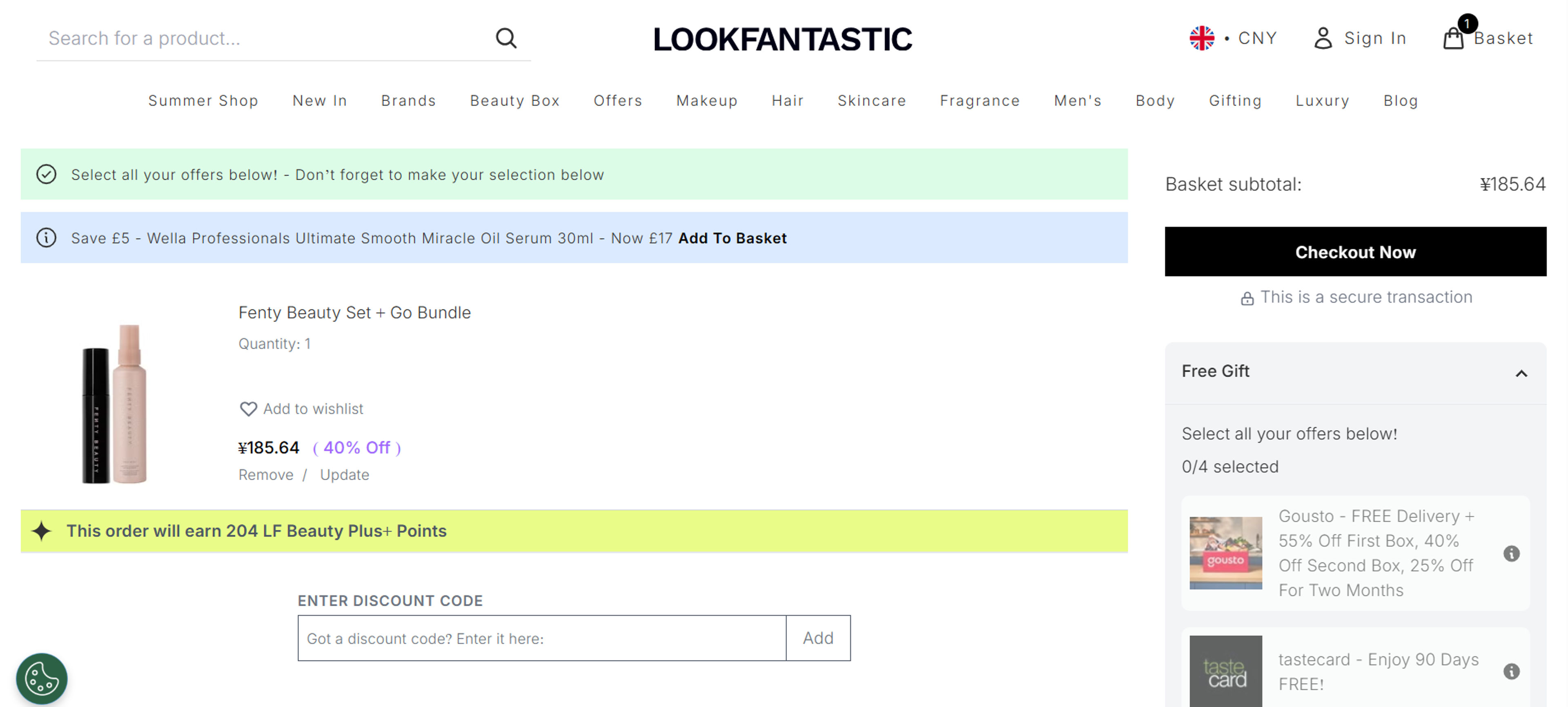This screenshot has height=707, width=1568.
Task: Click the Add to wishlist text
Action: coord(313,409)
